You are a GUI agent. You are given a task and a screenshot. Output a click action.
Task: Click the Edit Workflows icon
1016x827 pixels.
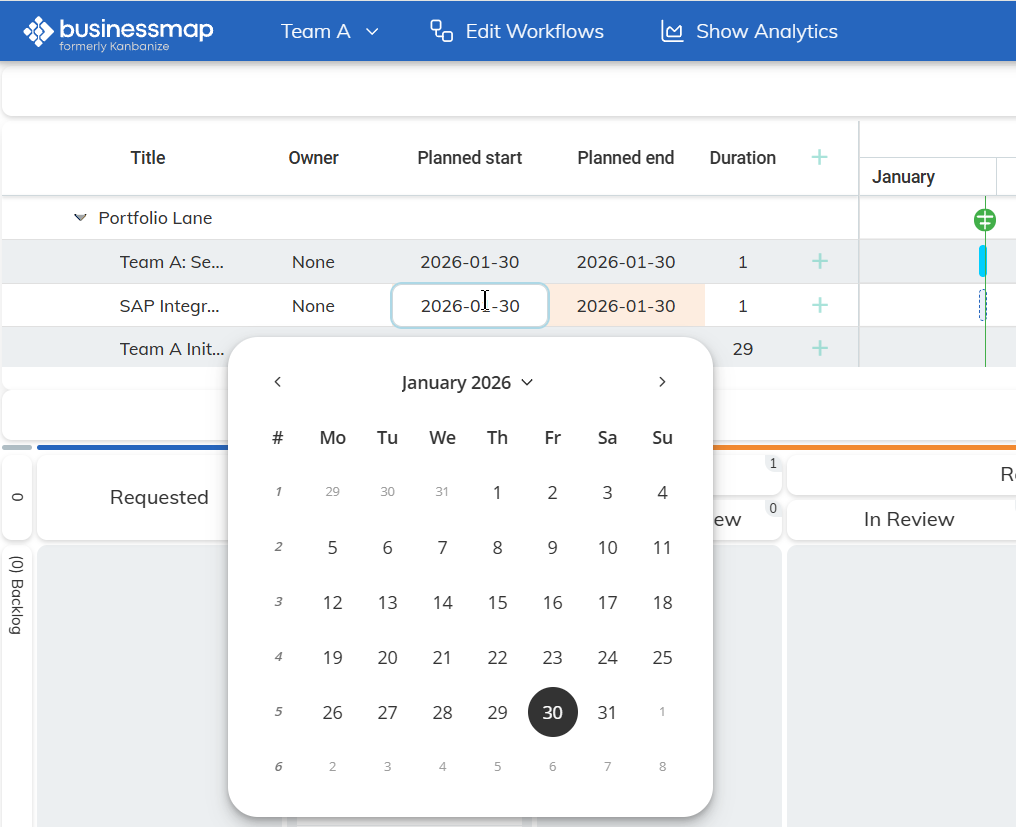pos(441,31)
